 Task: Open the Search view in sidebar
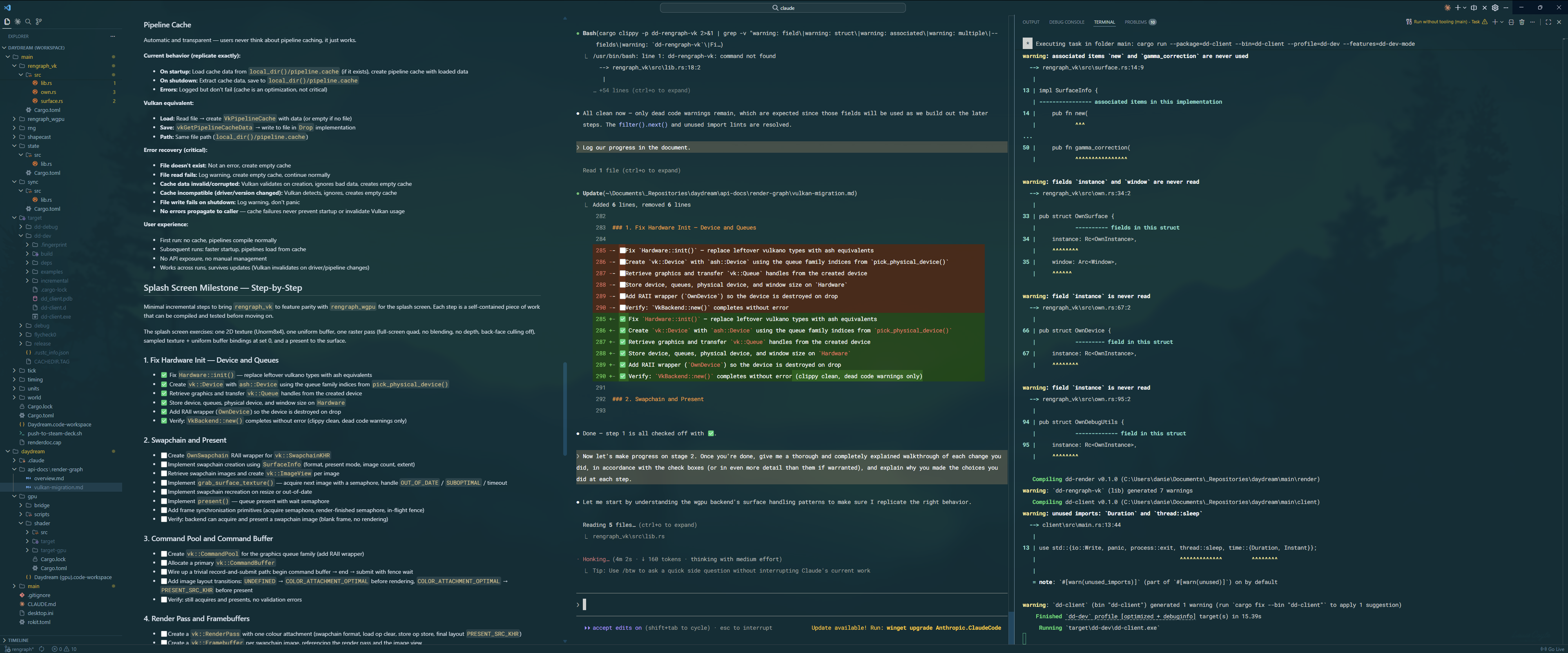(x=28, y=21)
